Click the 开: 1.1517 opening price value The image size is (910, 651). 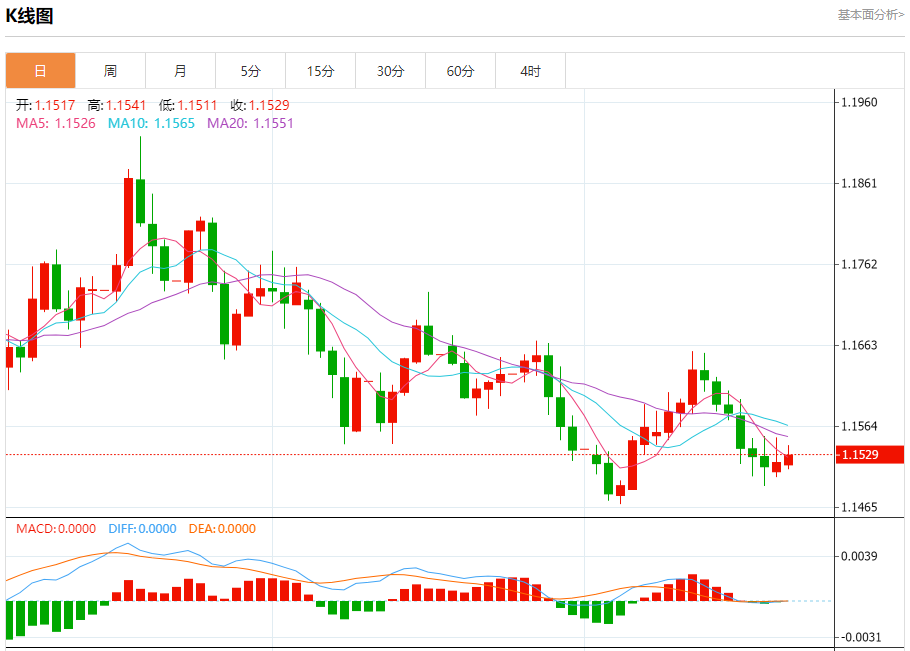[45, 105]
